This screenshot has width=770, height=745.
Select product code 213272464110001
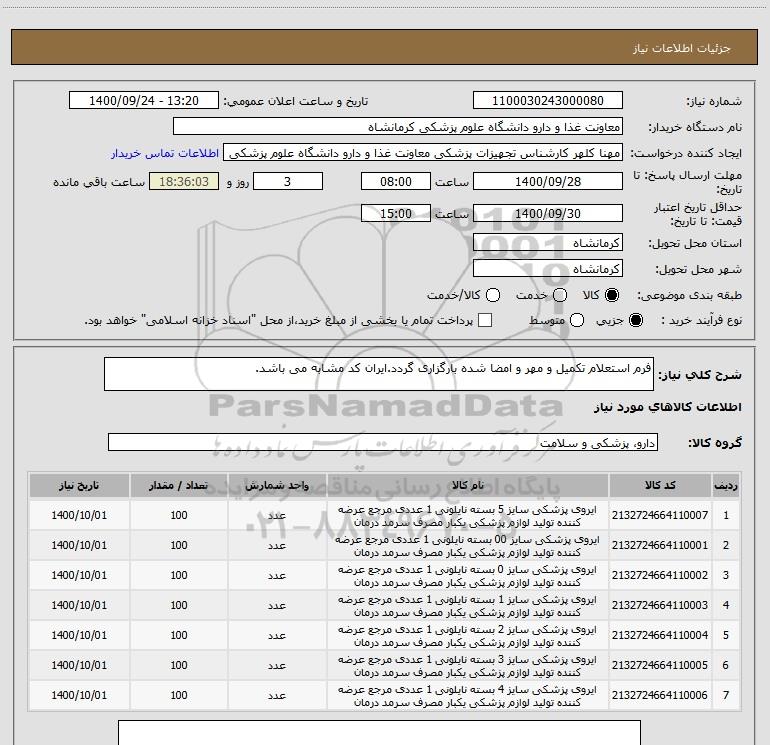pyautogui.click(x=660, y=545)
